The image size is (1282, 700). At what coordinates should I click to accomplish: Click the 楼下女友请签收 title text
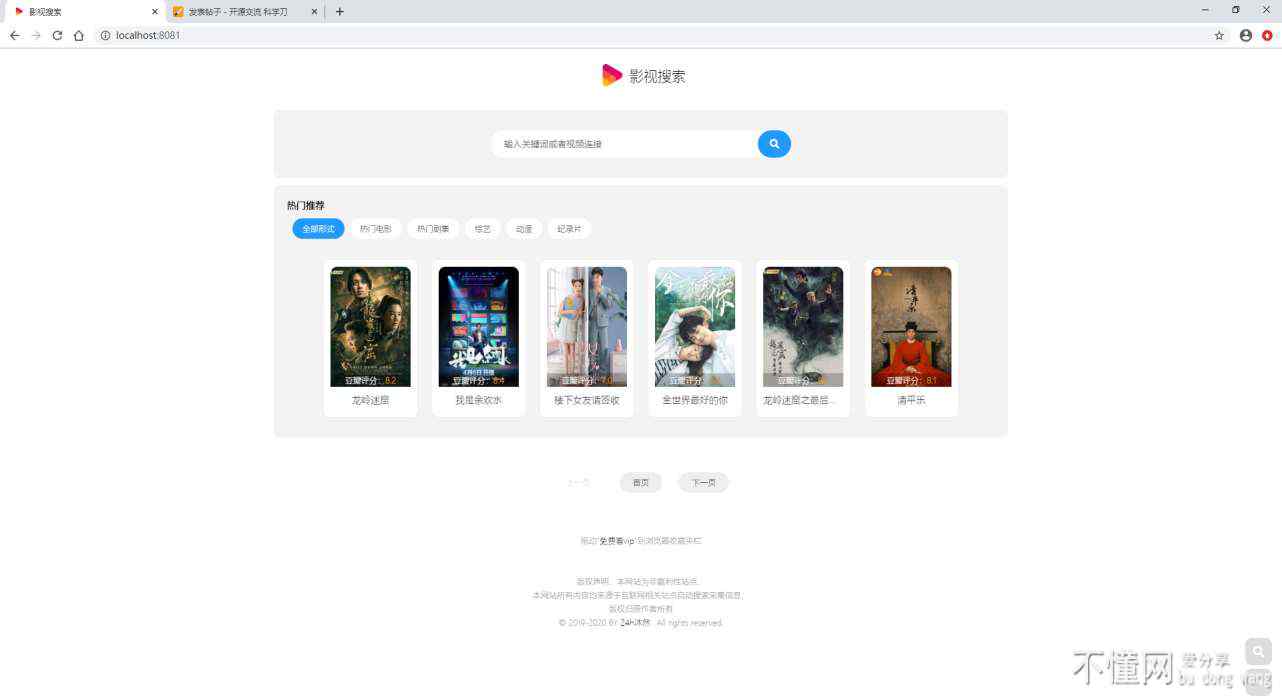(x=587, y=400)
